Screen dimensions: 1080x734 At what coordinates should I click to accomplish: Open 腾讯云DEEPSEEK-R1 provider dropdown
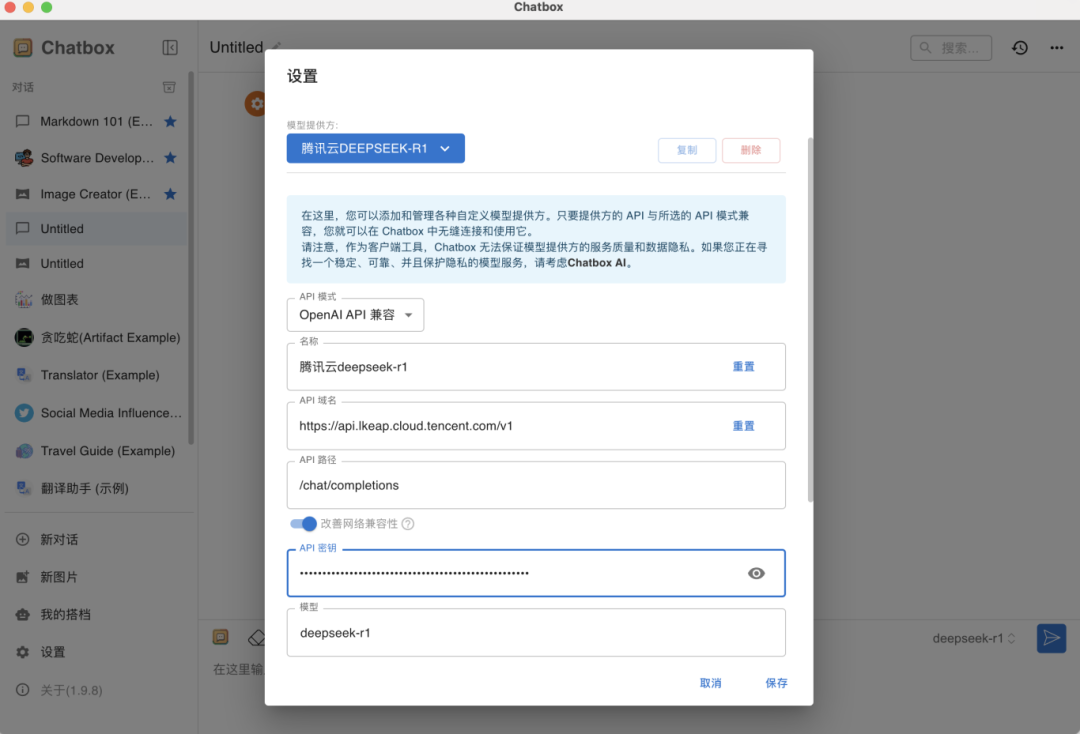375,148
